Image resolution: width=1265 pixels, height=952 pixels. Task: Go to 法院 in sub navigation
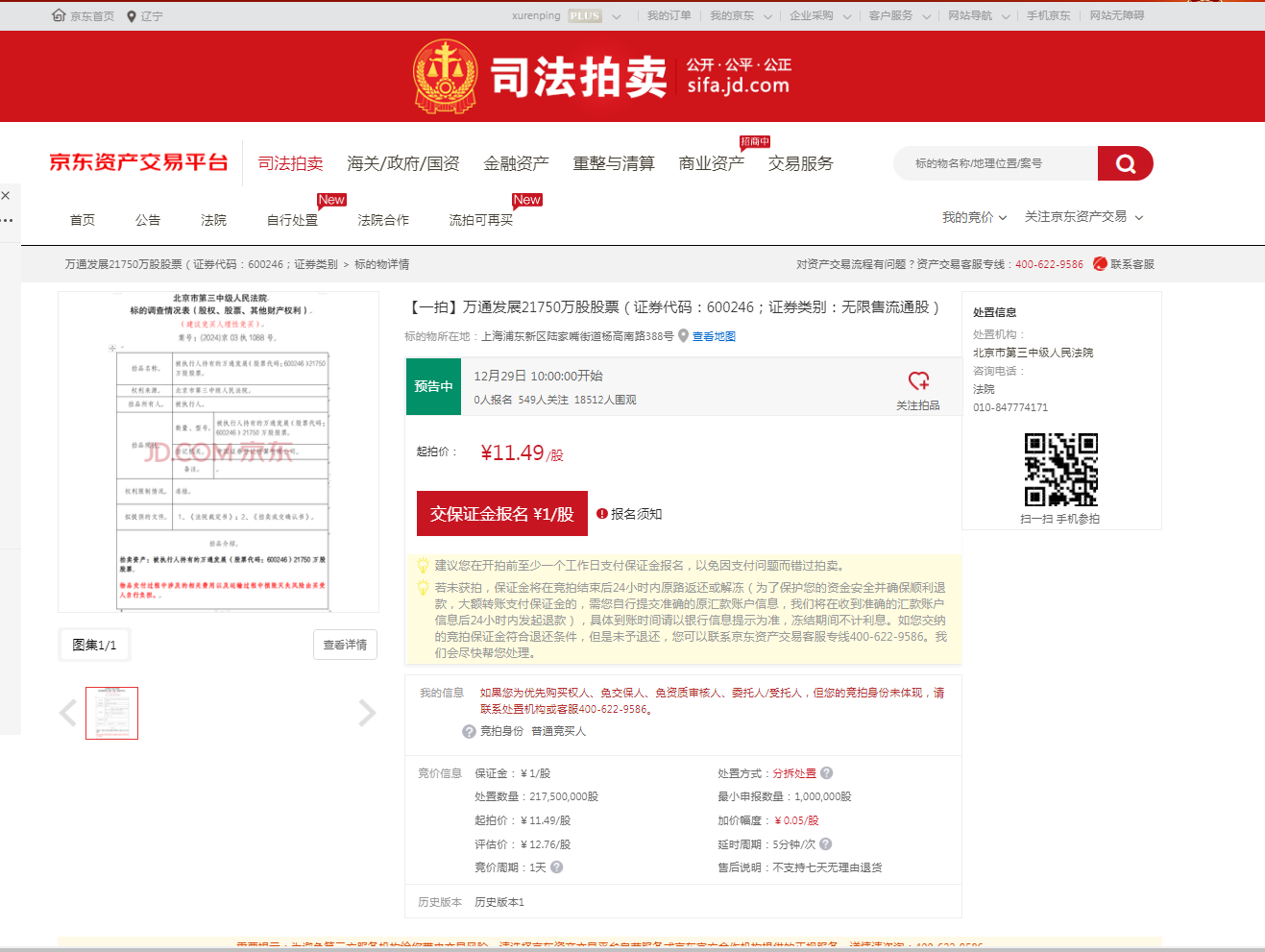tap(213, 220)
